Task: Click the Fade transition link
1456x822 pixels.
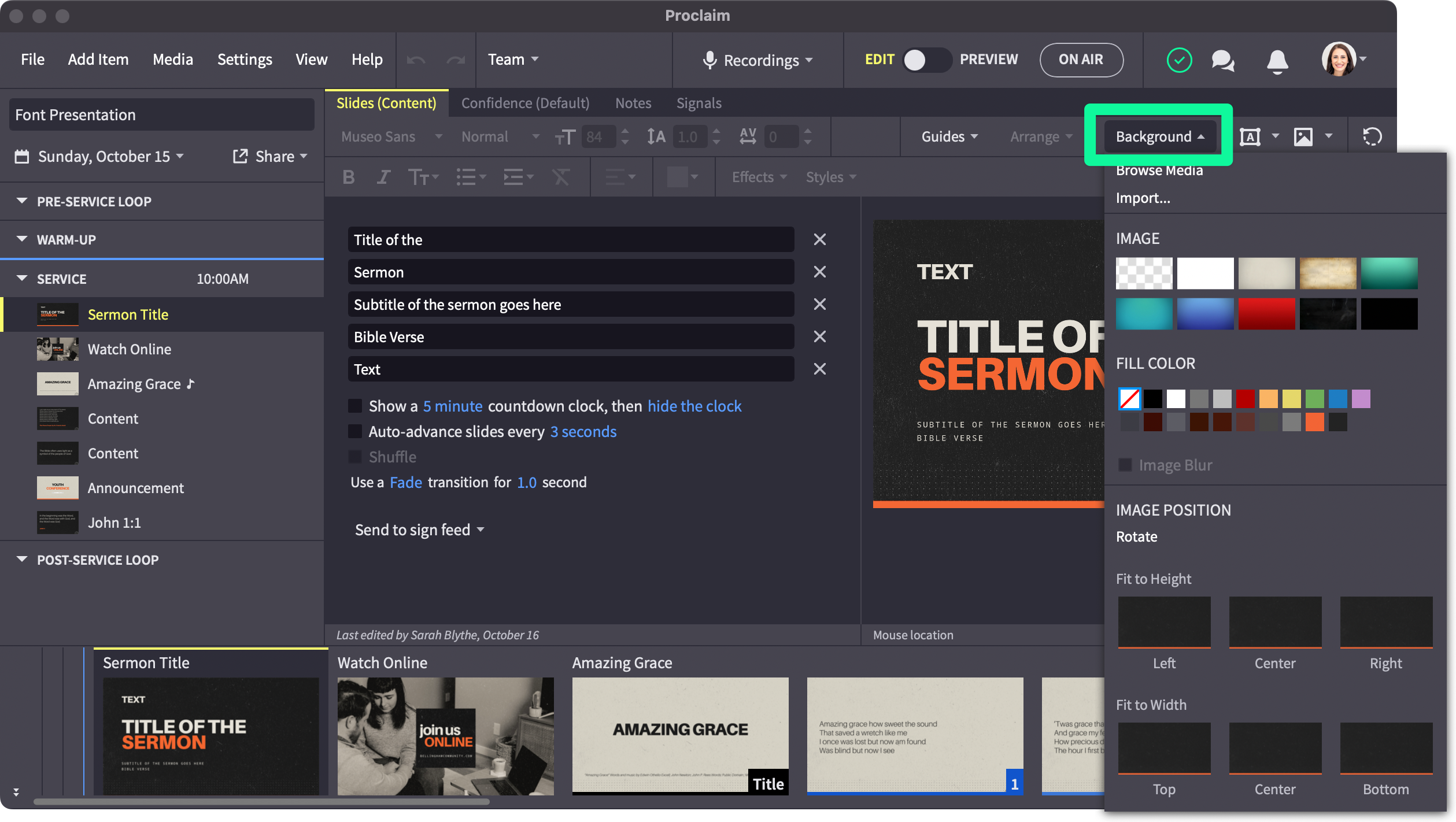Action: tap(405, 482)
